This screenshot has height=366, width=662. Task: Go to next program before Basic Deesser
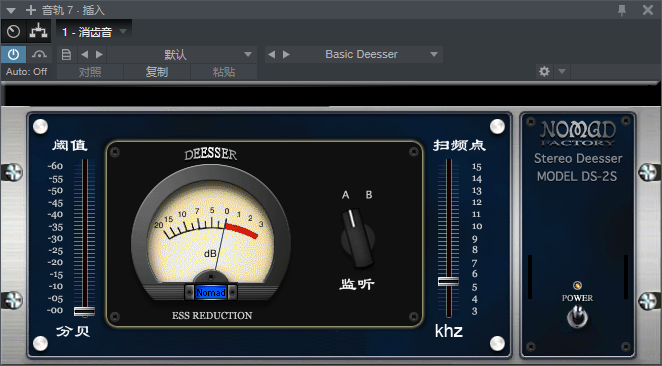(286, 54)
